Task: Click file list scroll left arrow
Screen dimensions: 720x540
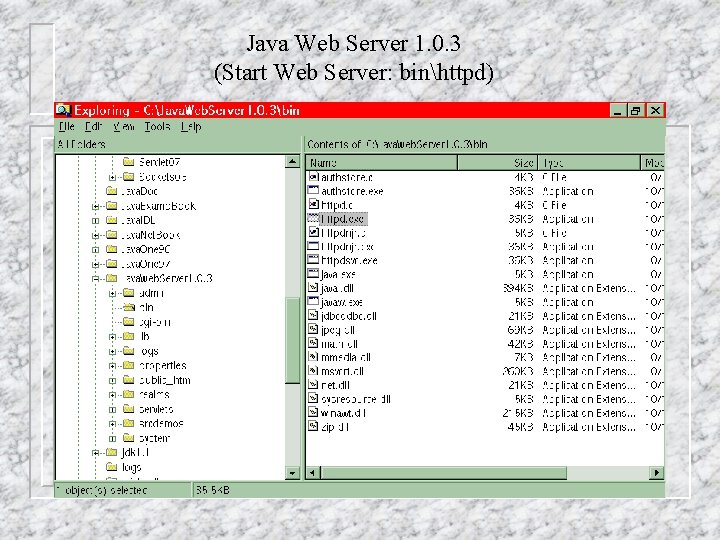Action: pyautogui.click(x=313, y=472)
